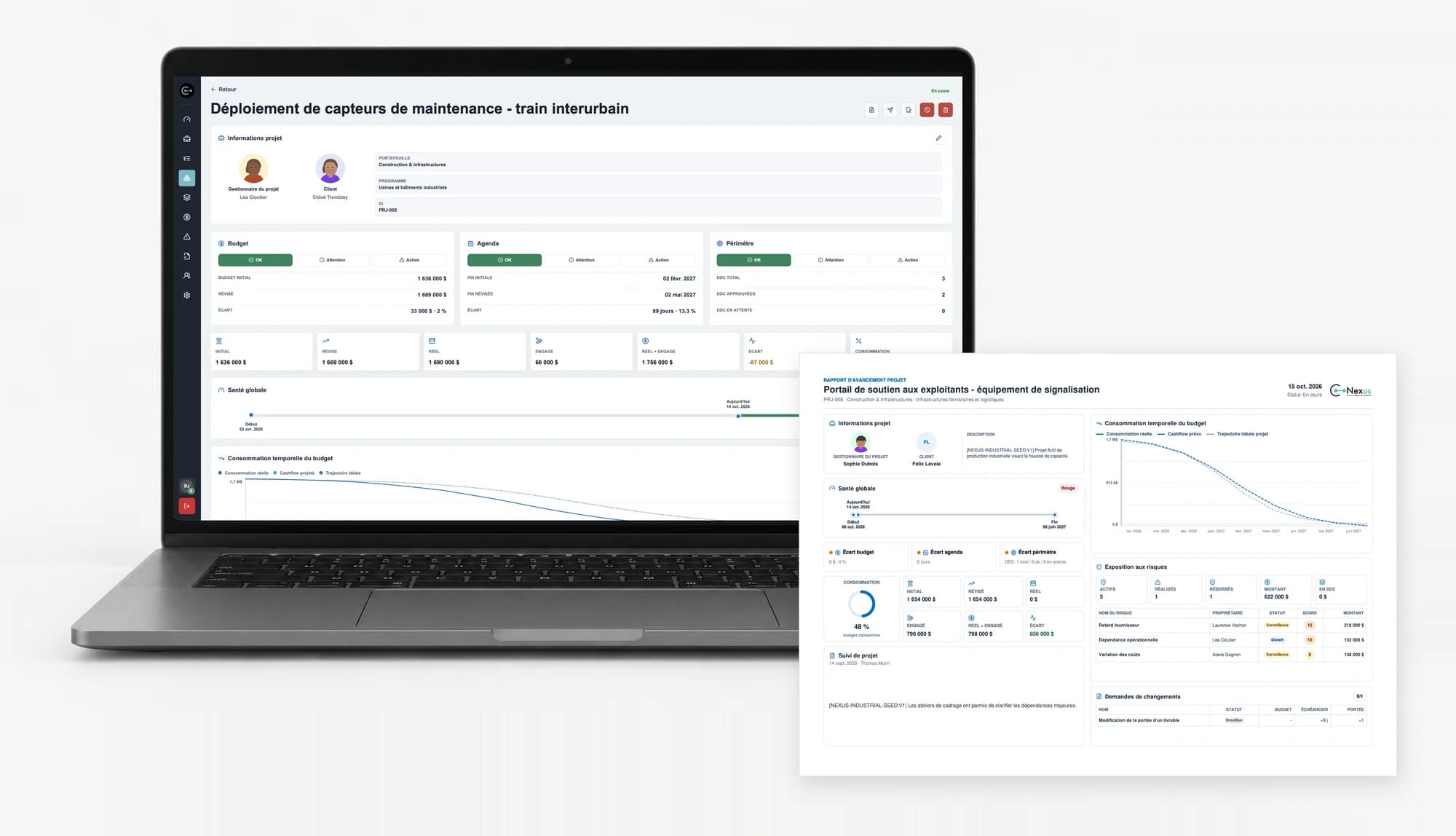Image resolution: width=1456 pixels, height=836 pixels.
Task: Open the settings gear icon in sidebar
Action: pyautogui.click(x=187, y=296)
